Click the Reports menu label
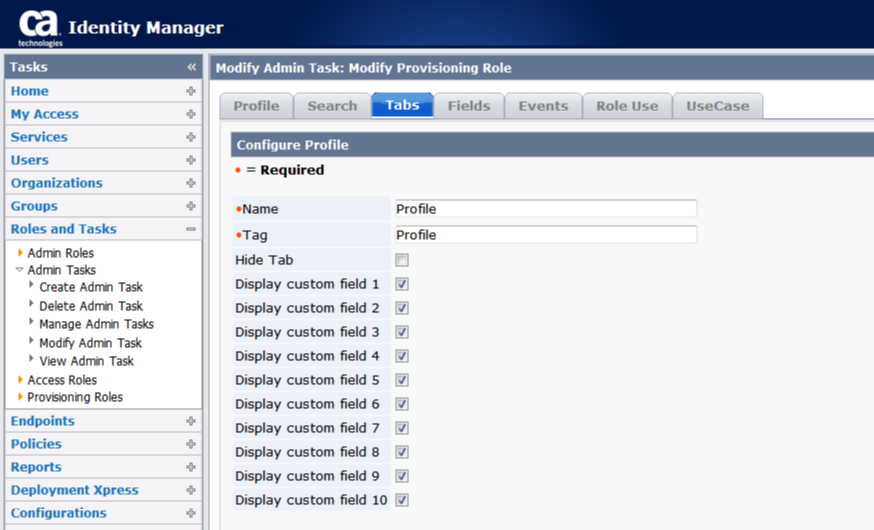The height and width of the screenshot is (530, 874). point(36,467)
